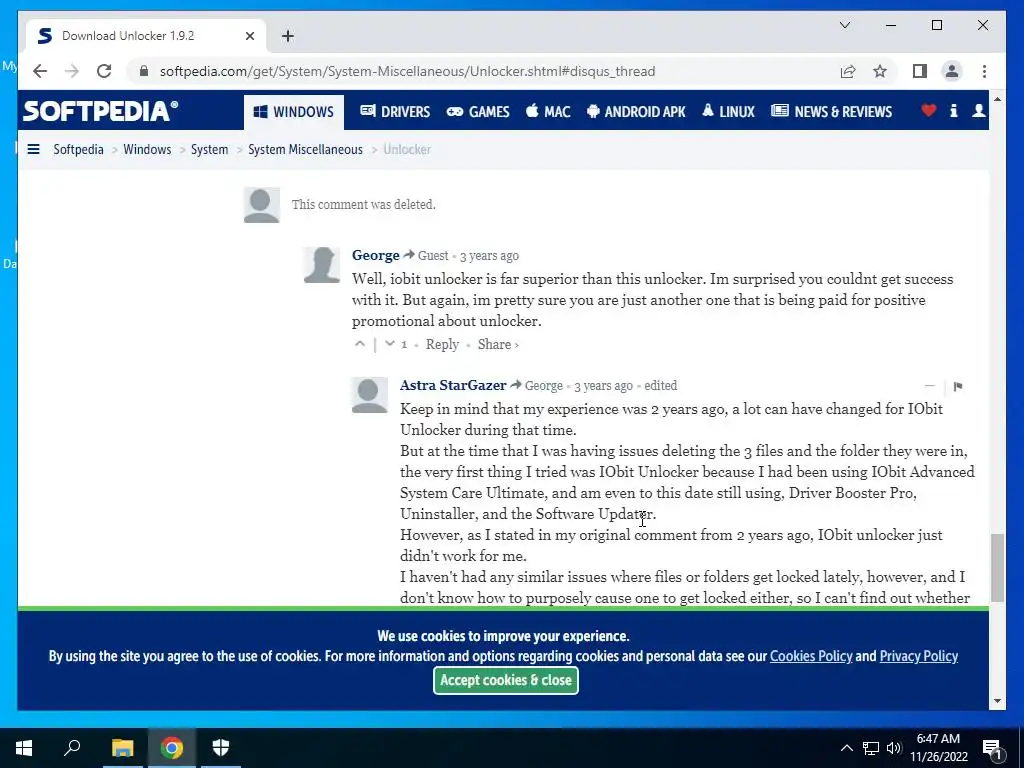Open the Android APK section
The width and height of the screenshot is (1024, 768).
click(636, 112)
